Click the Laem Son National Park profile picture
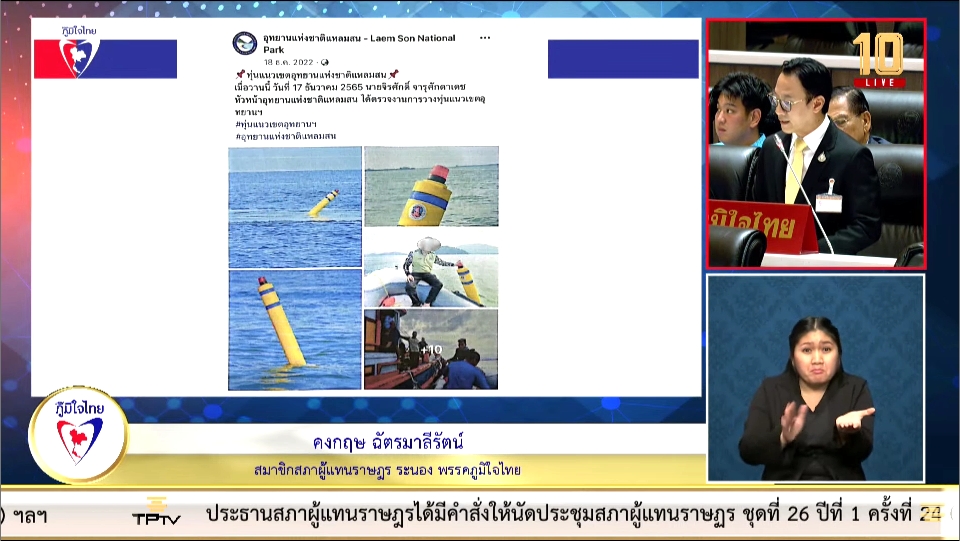The height and width of the screenshot is (541, 960). (244, 43)
